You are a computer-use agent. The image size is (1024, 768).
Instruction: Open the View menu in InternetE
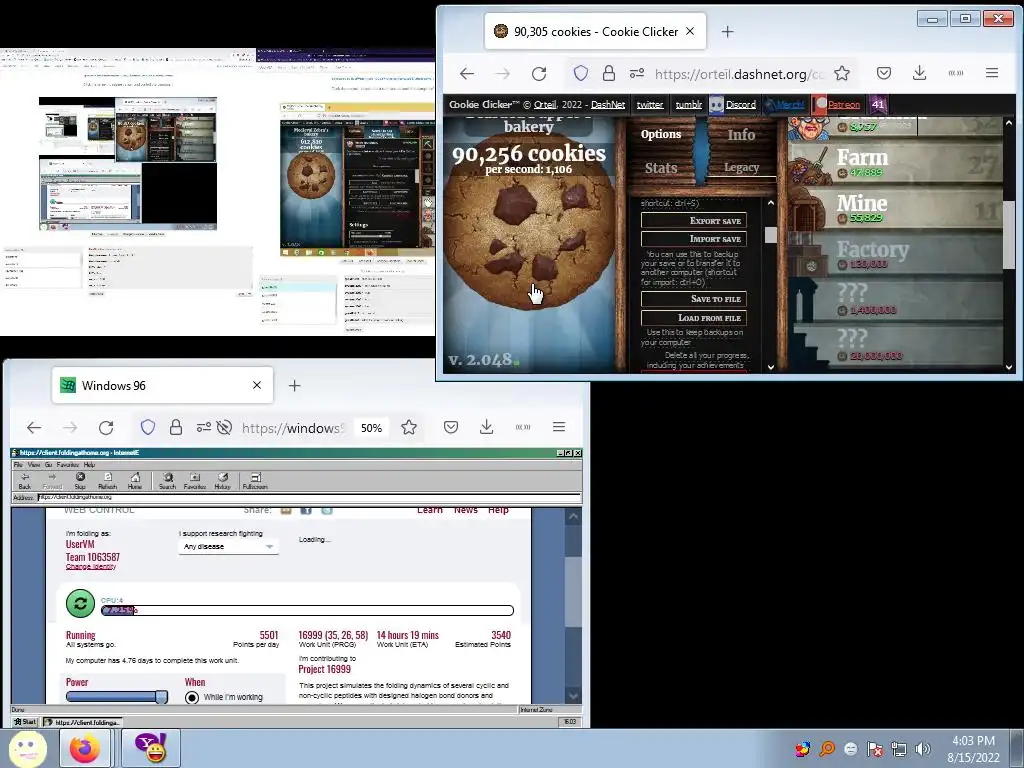click(34, 465)
